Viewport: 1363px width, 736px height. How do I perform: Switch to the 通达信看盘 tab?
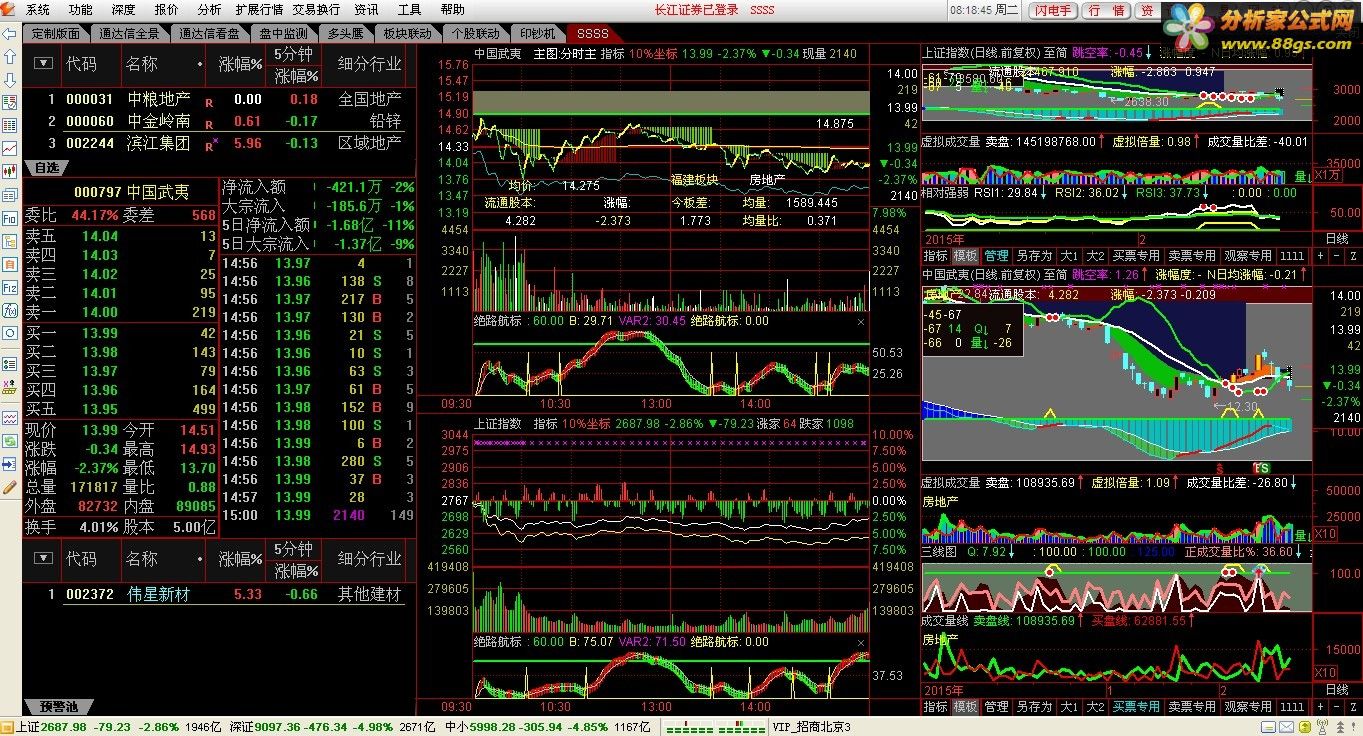point(209,33)
